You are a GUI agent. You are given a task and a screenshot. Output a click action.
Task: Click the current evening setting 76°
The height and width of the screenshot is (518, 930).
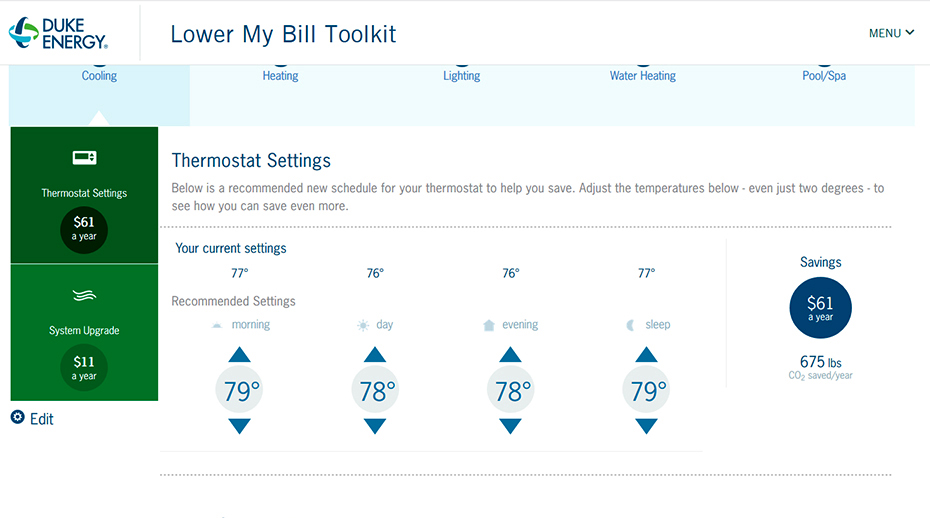click(x=511, y=273)
